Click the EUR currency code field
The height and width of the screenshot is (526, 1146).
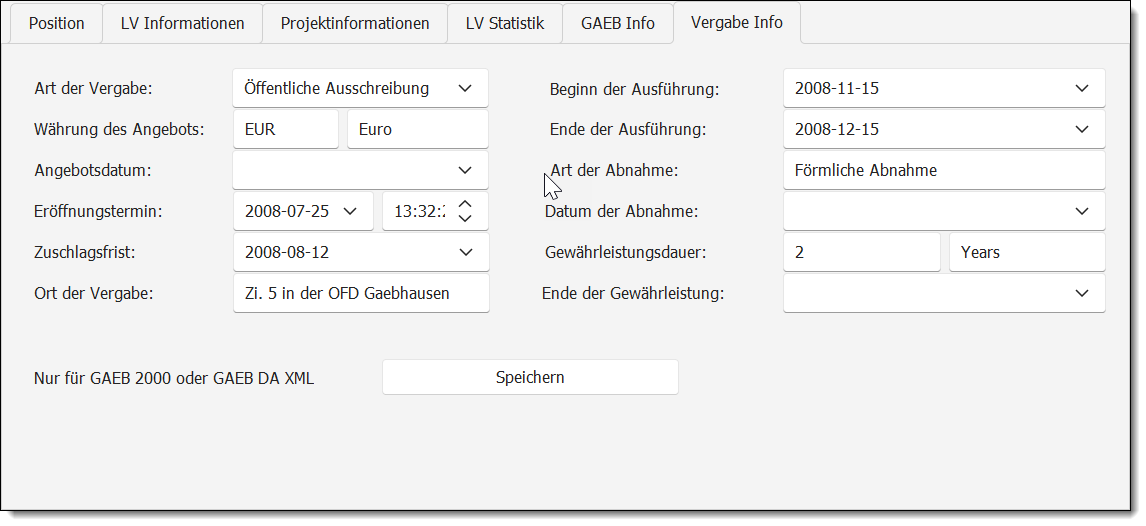tap(285, 129)
